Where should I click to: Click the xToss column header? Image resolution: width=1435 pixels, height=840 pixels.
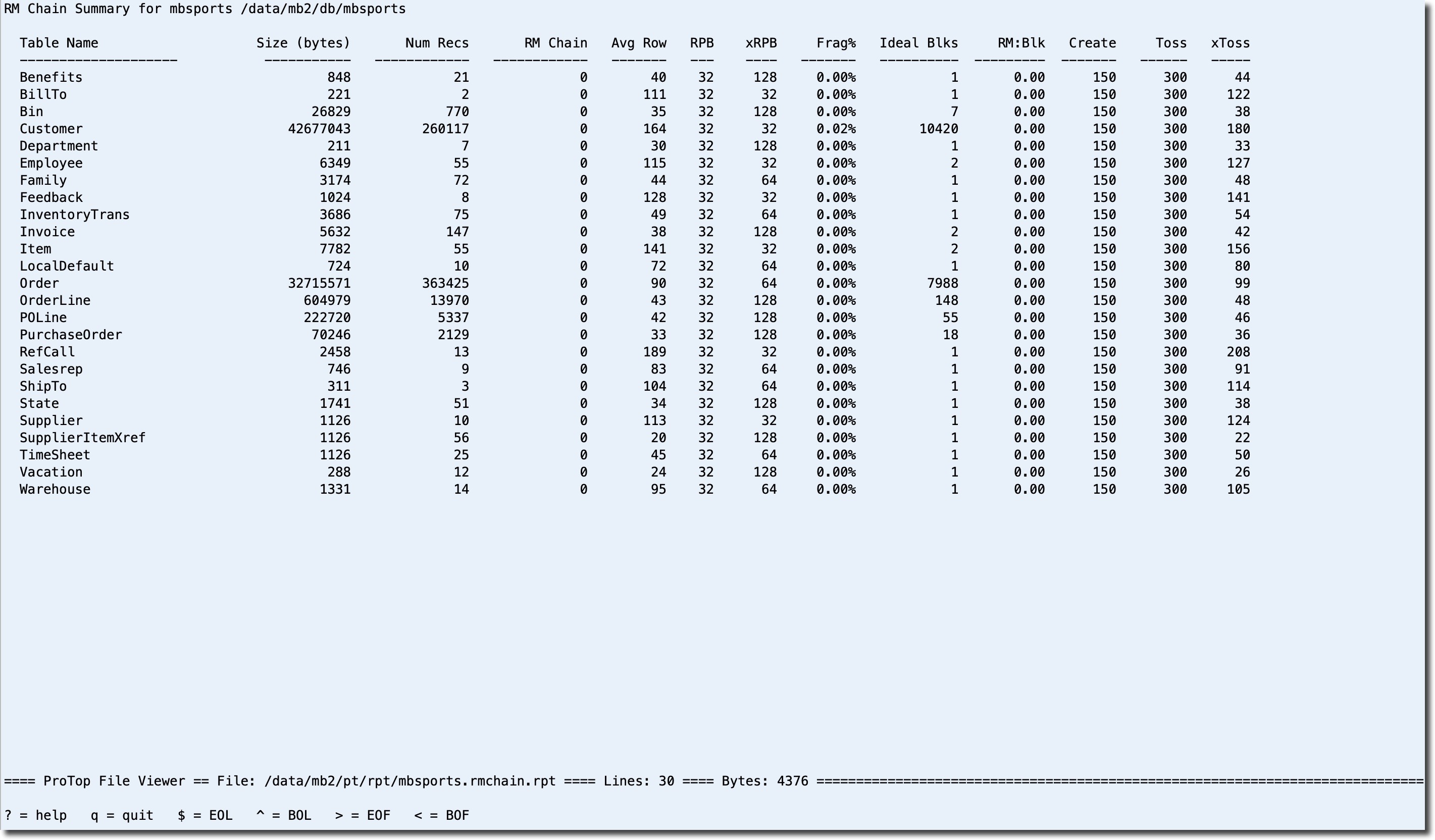point(1230,43)
